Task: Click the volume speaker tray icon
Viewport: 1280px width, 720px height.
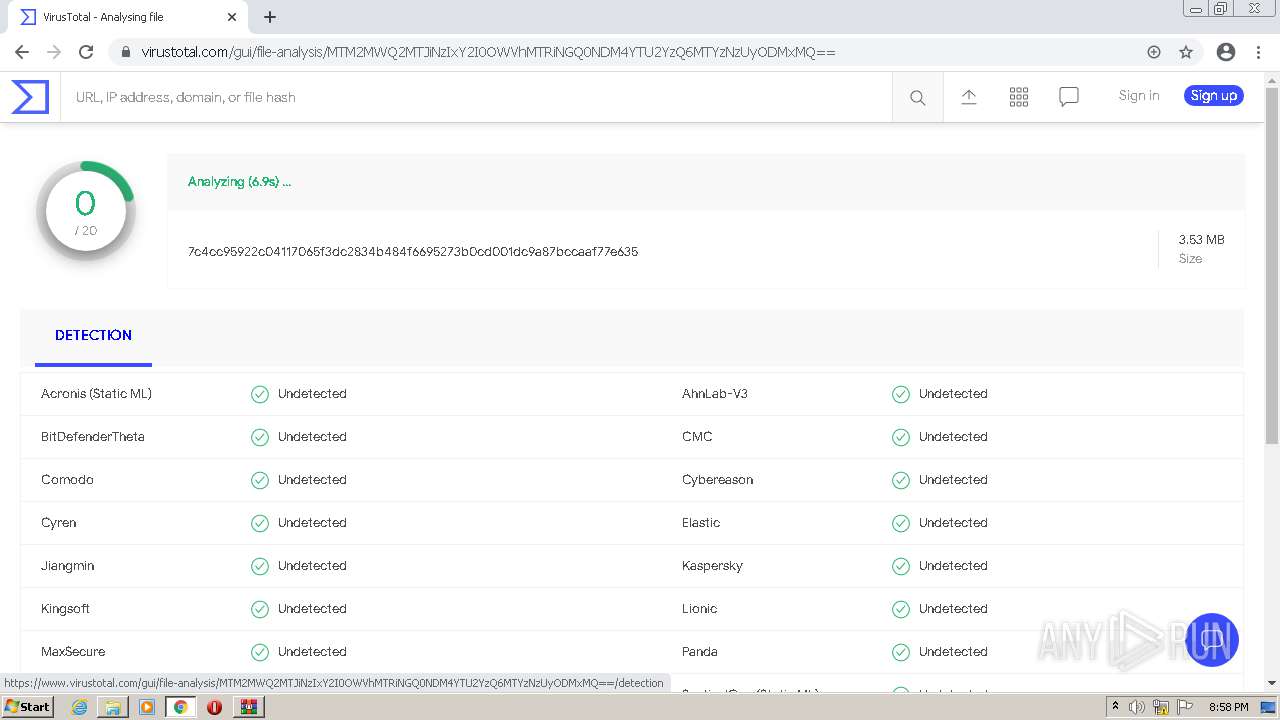Action: (1137, 707)
